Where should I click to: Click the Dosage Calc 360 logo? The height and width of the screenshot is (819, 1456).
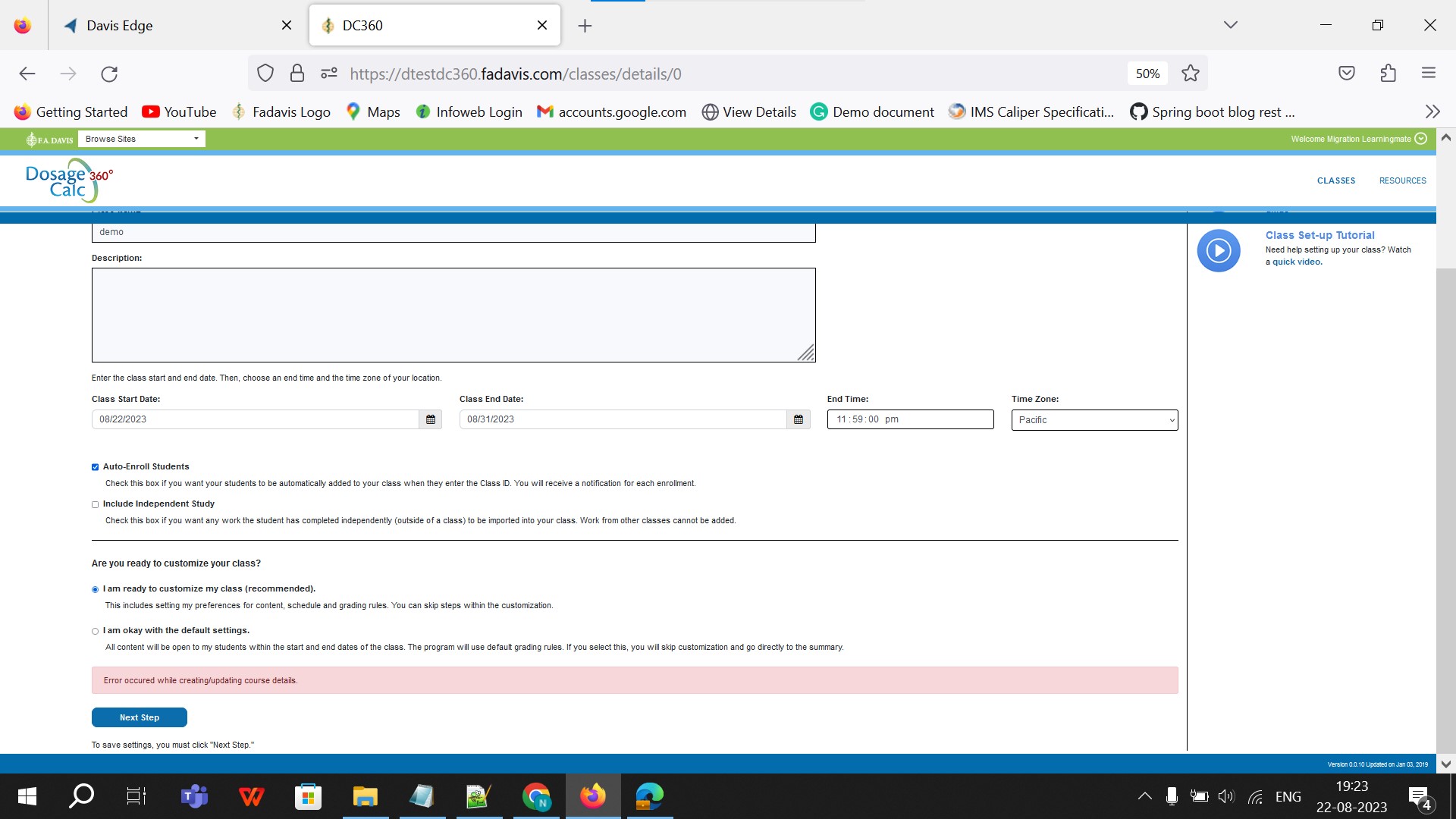(68, 180)
